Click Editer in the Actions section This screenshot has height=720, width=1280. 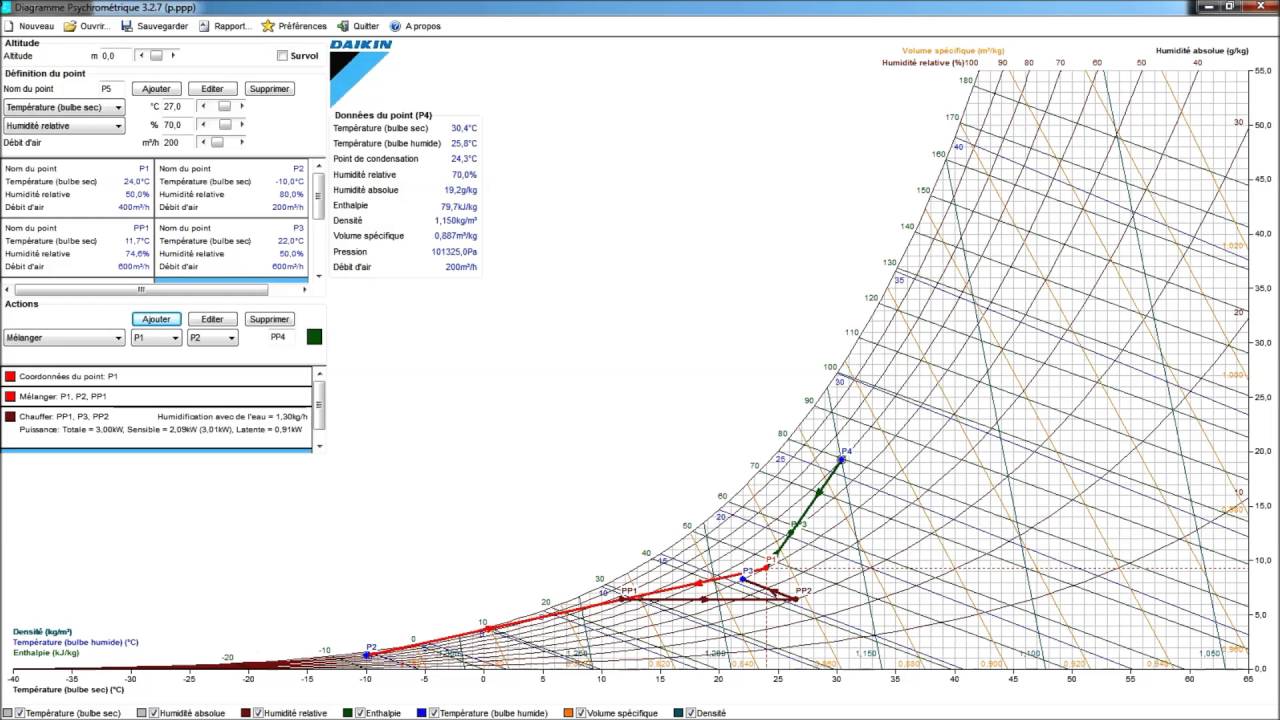212,319
